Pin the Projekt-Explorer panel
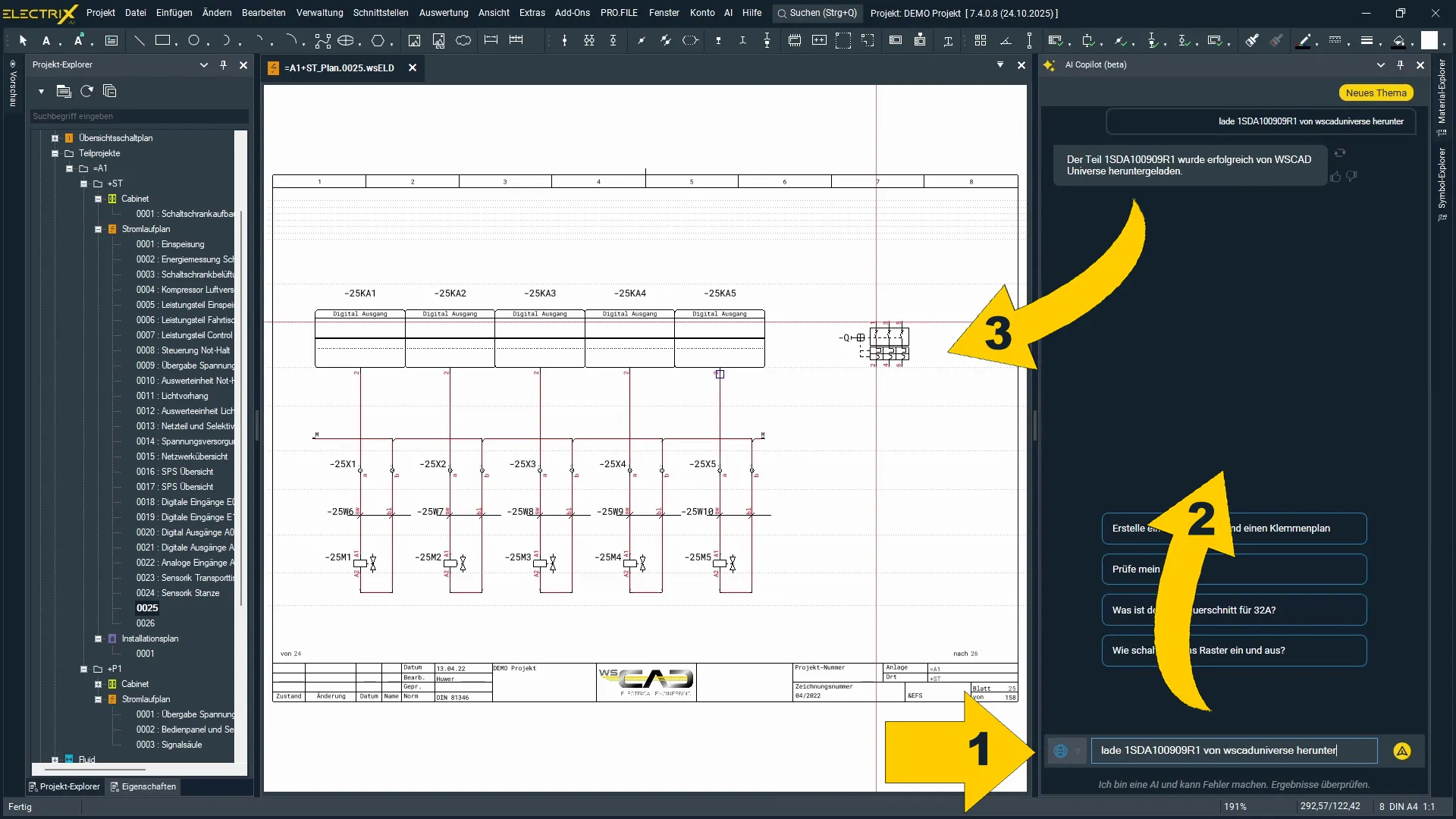 (x=223, y=65)
